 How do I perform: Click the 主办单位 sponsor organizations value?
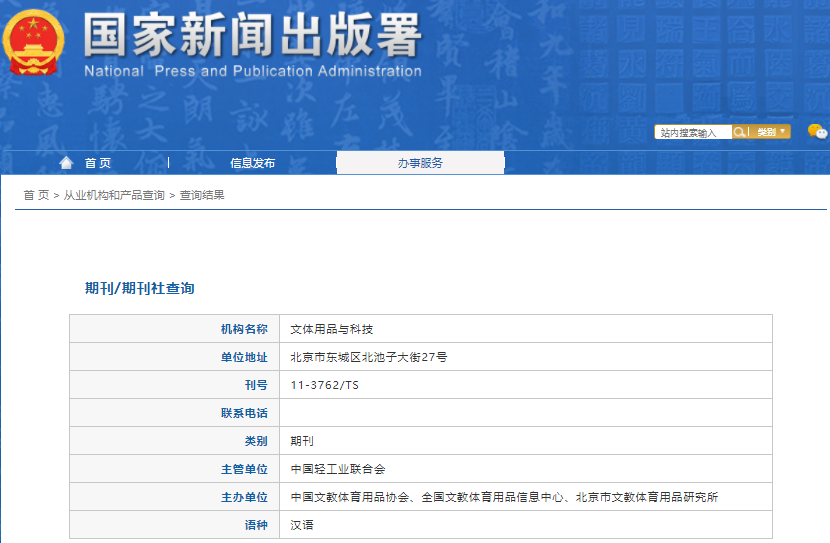504,497
